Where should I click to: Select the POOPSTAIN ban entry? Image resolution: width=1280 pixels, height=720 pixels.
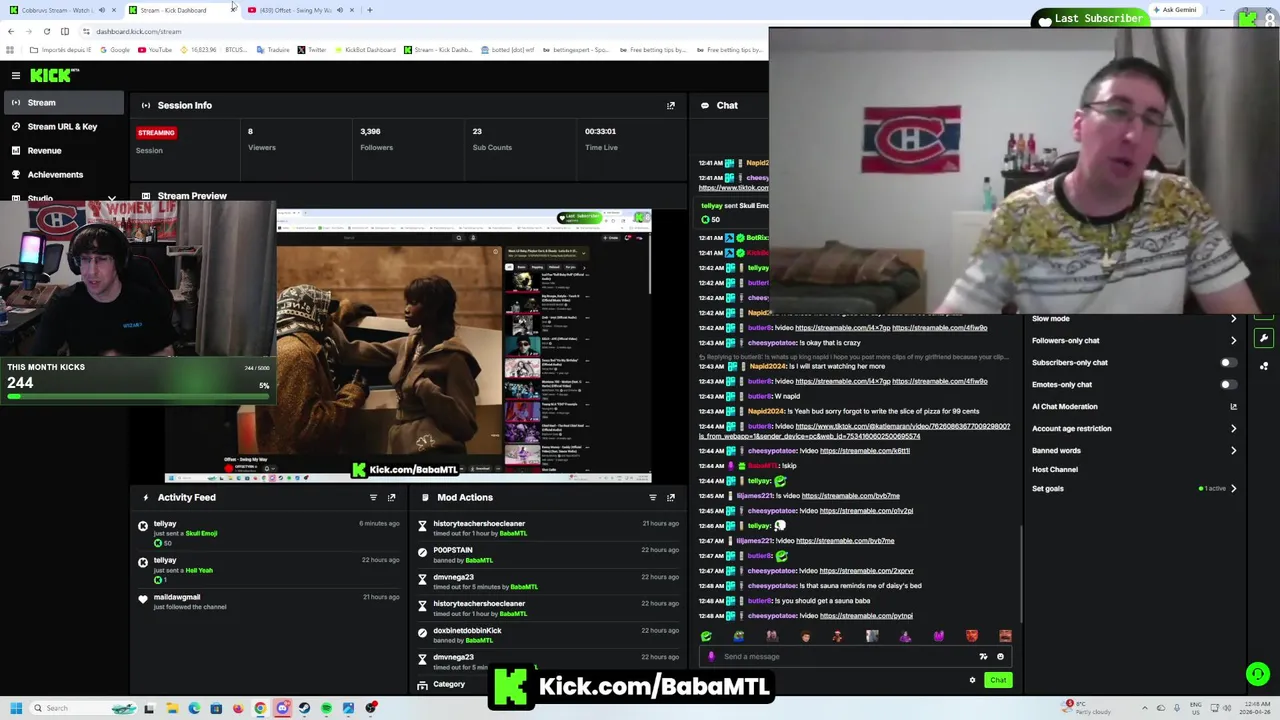pyautogui.click(x=547, y=555)
